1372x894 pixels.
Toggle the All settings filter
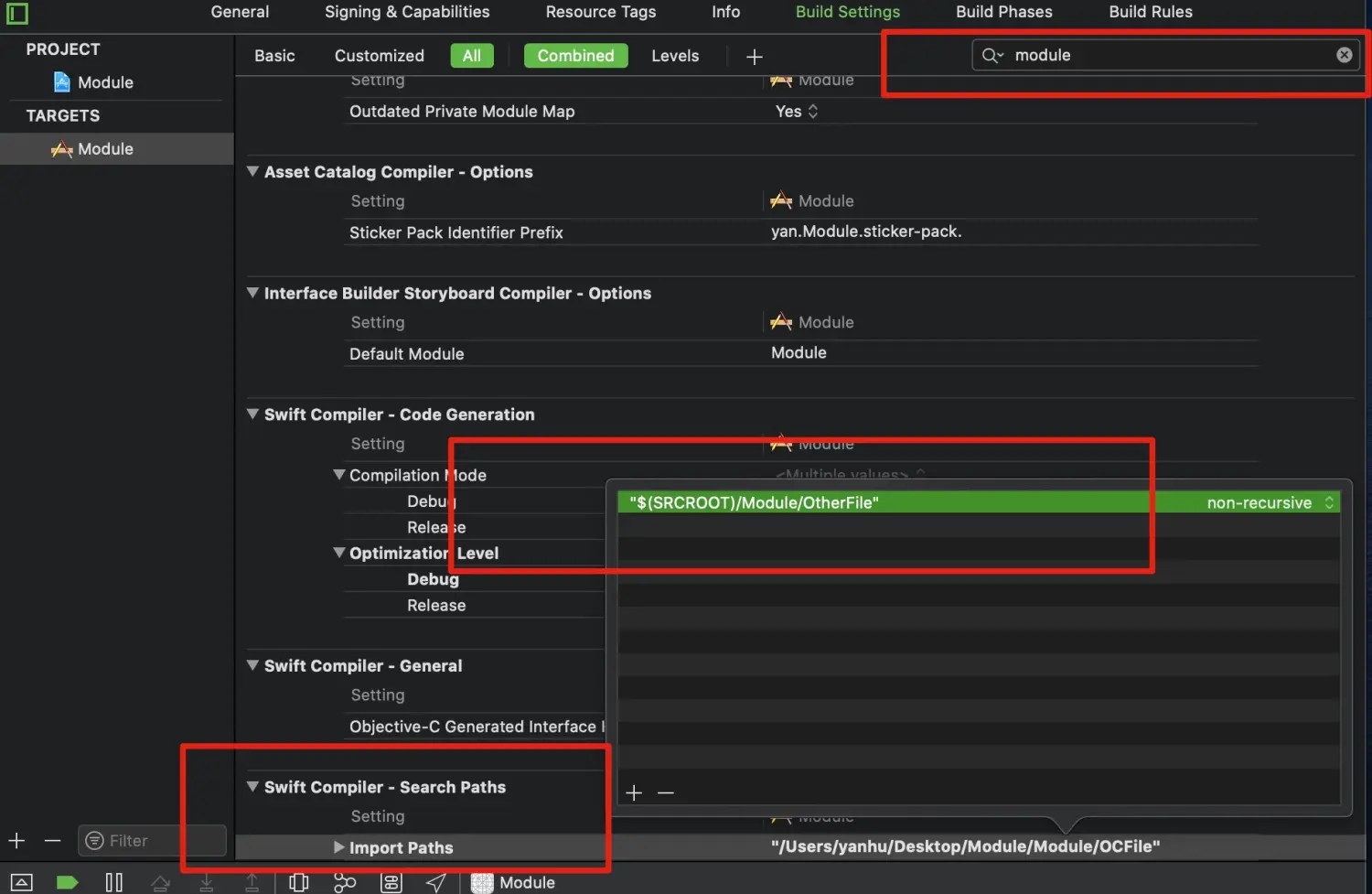(471, 55)
